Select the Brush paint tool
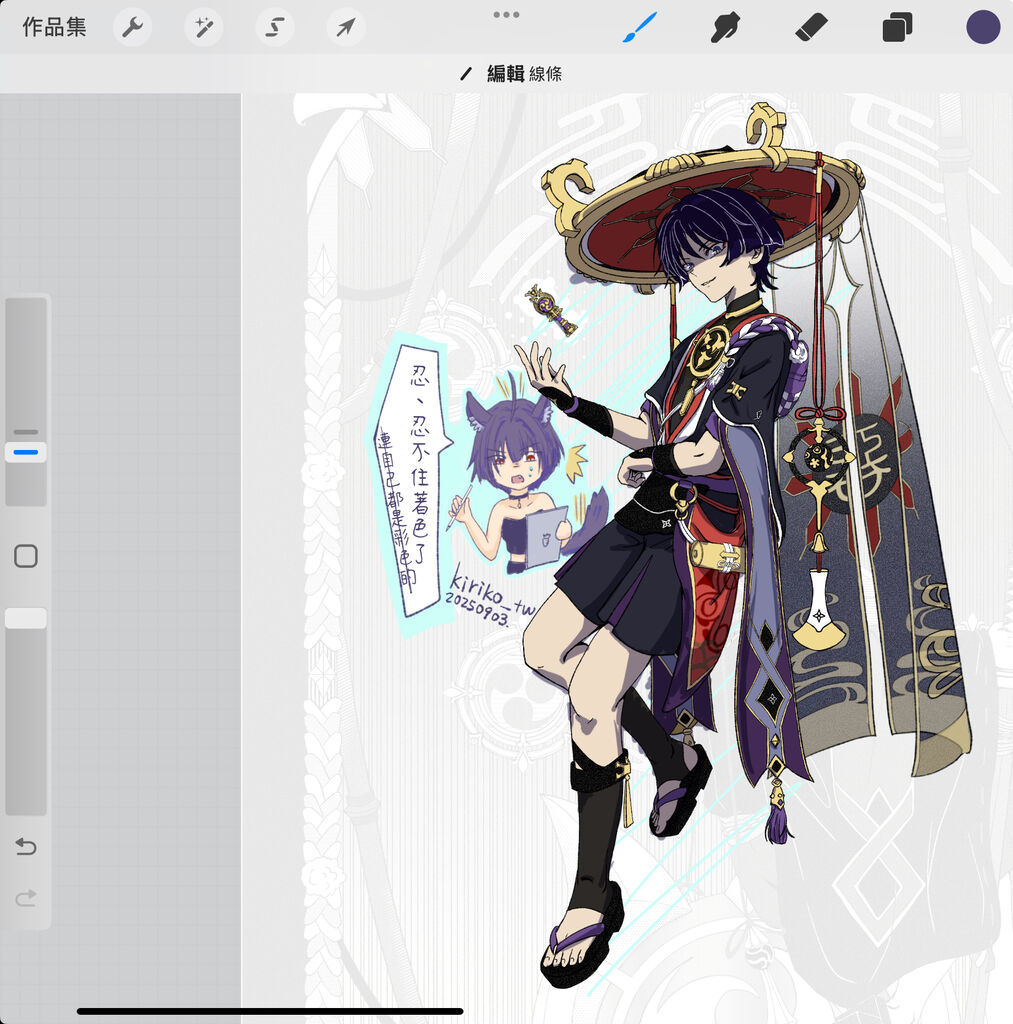This screenshot has width=1013, height=1024. [639, 27]
